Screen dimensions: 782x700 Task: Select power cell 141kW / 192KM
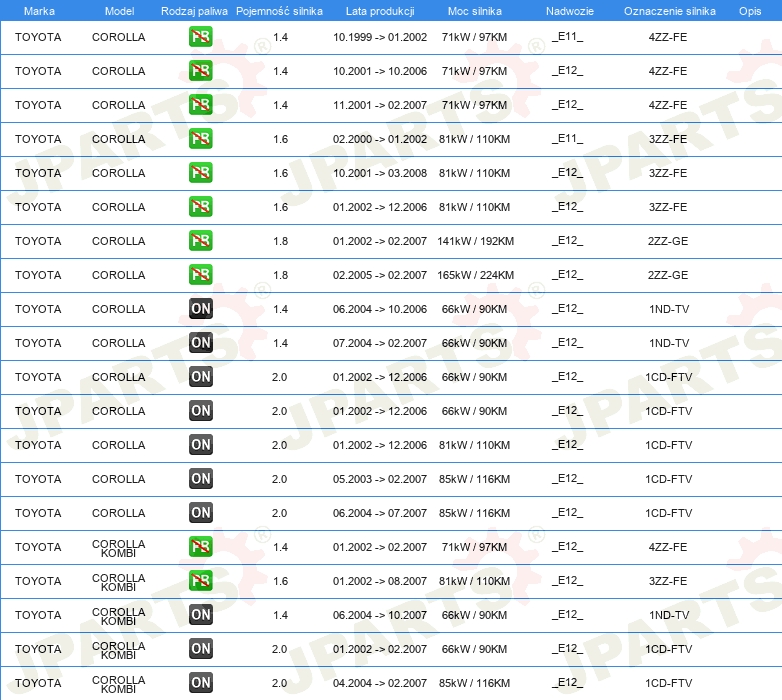tap(475, 241)
